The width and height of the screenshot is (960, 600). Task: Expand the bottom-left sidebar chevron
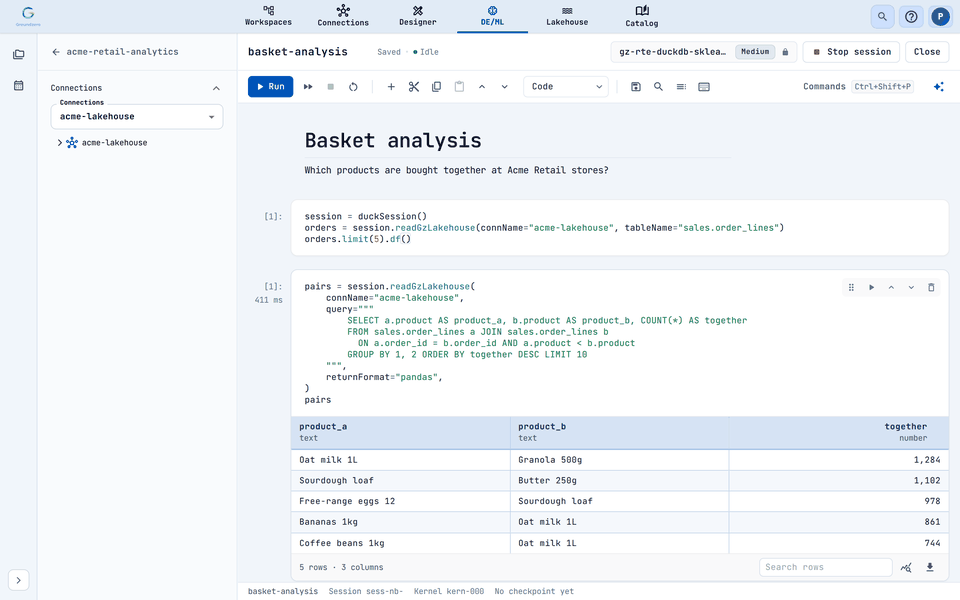click(18, 580)
